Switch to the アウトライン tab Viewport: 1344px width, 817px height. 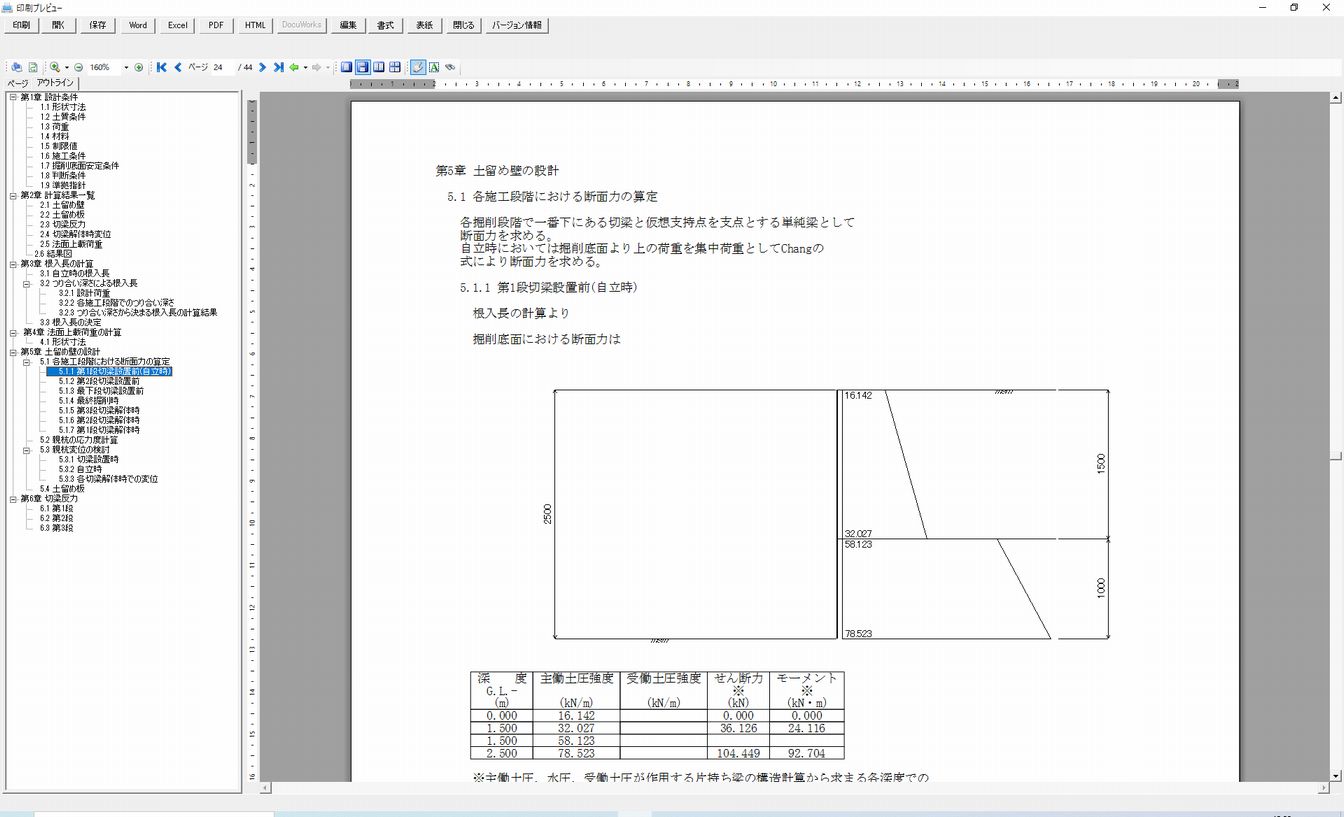click(55, 83)
